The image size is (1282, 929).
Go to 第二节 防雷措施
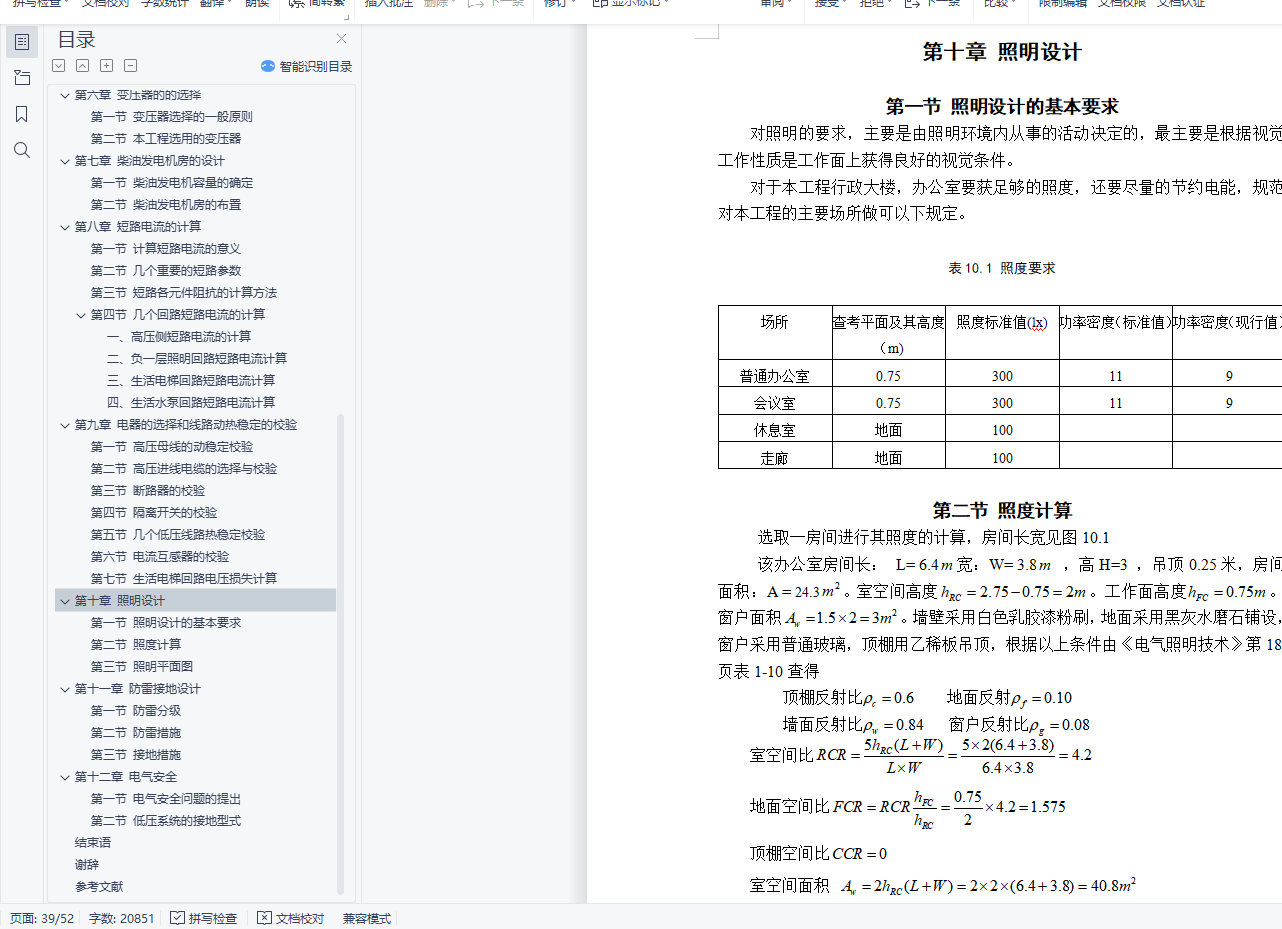click(x=136, y=733)
